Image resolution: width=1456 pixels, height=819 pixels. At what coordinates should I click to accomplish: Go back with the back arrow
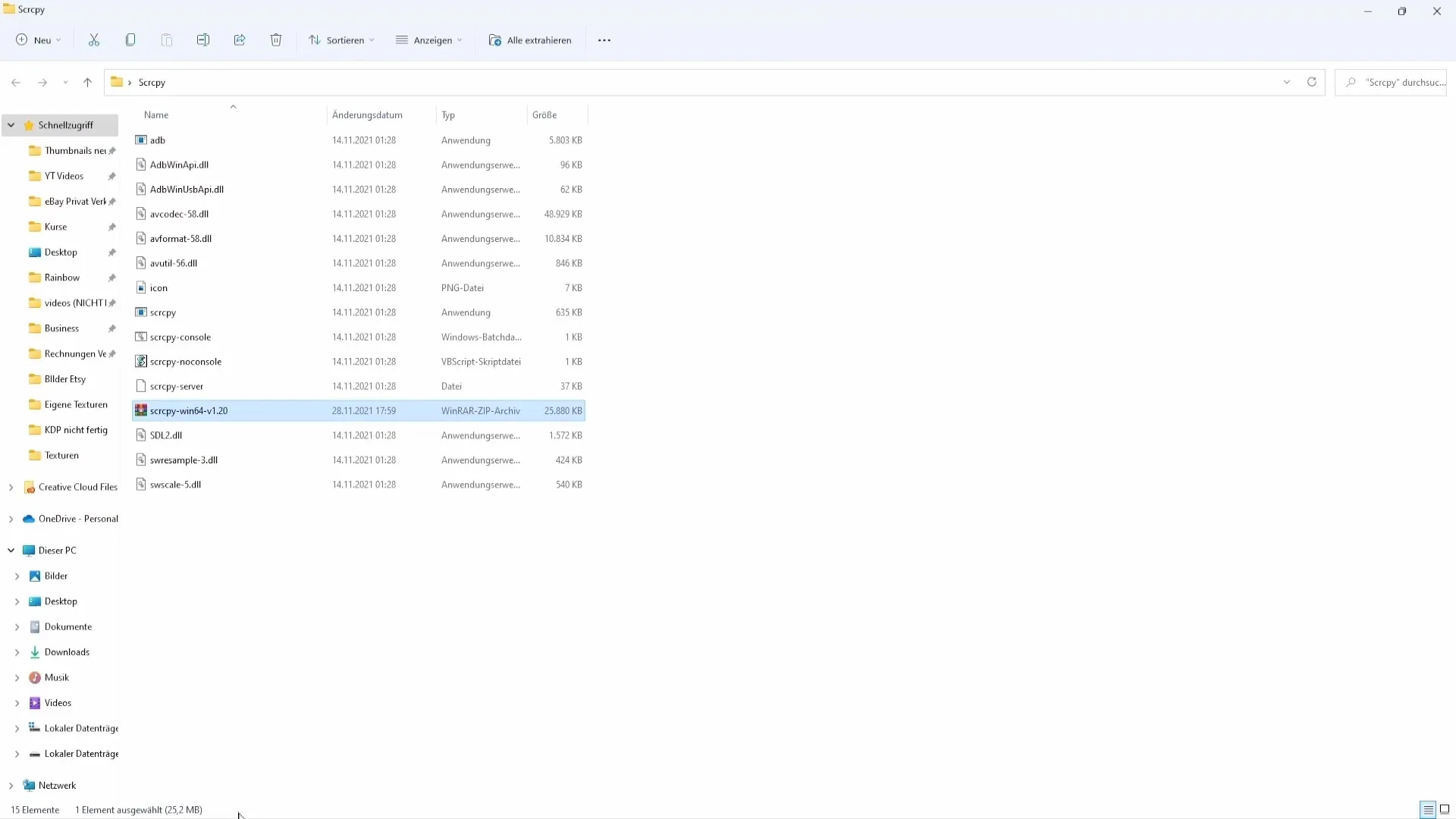pyautogui.click(x=16, y=83)
